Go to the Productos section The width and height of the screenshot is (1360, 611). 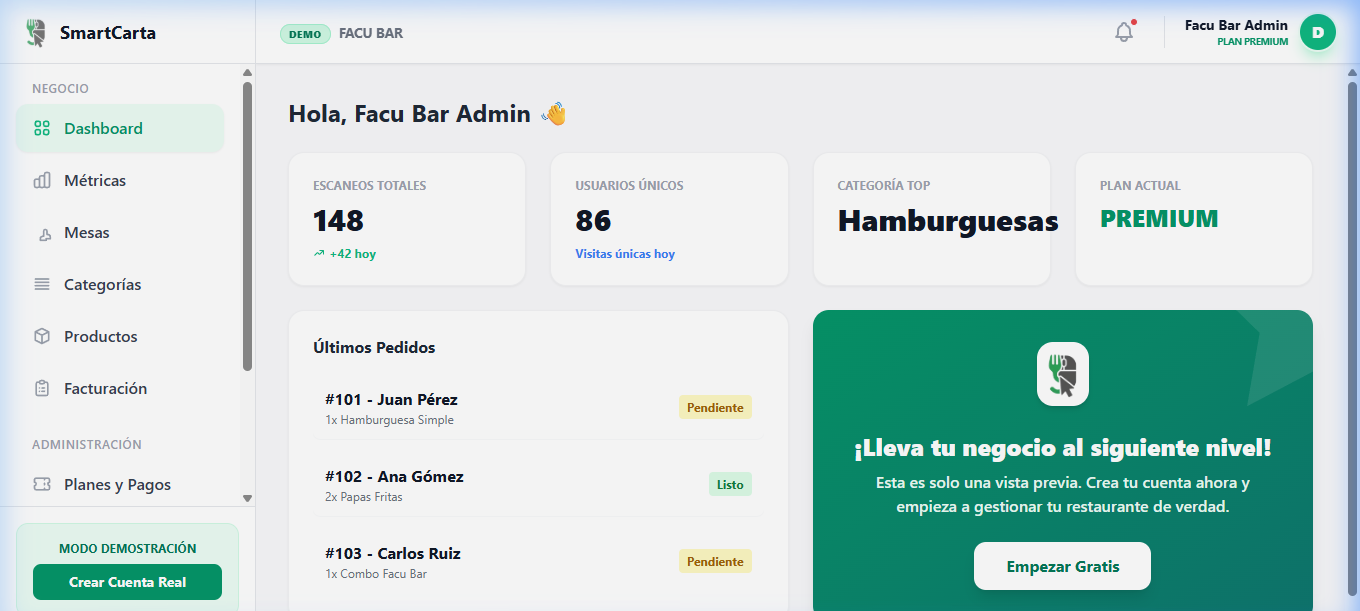tap(100, 337)
